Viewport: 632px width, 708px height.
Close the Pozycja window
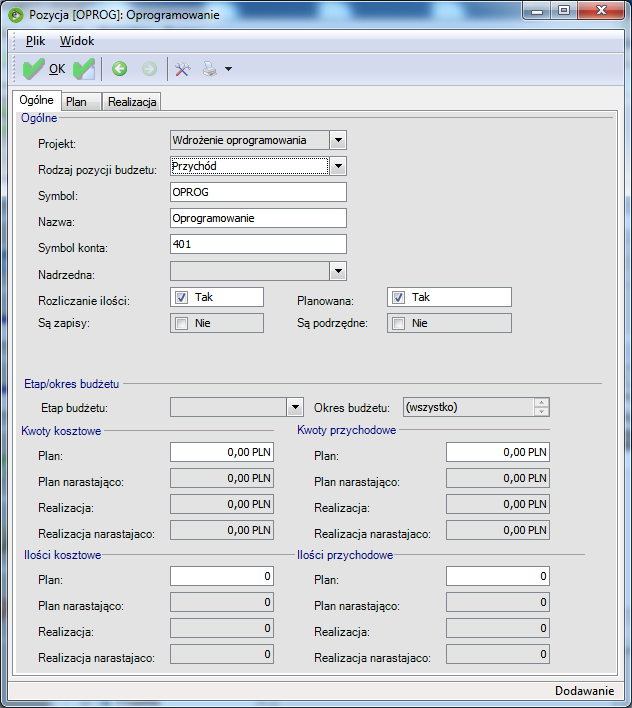tap(601, 11)
